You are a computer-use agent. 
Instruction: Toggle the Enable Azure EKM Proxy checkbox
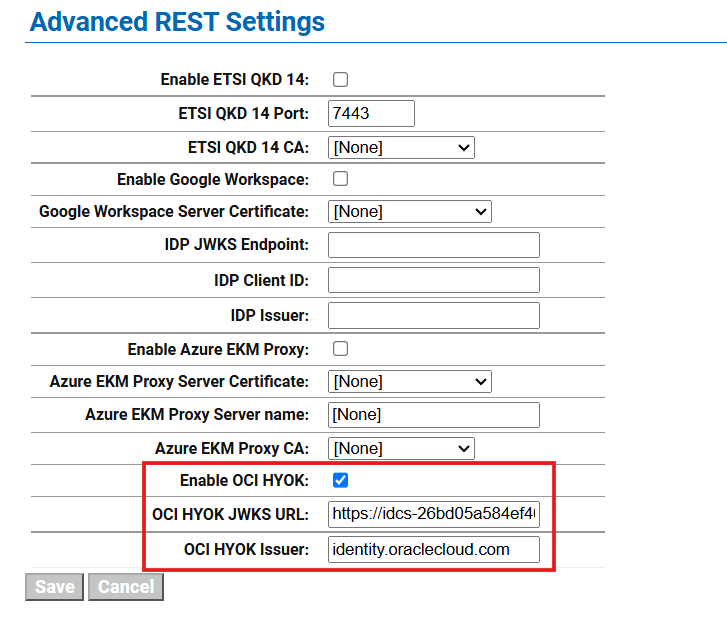click(340, 349)
